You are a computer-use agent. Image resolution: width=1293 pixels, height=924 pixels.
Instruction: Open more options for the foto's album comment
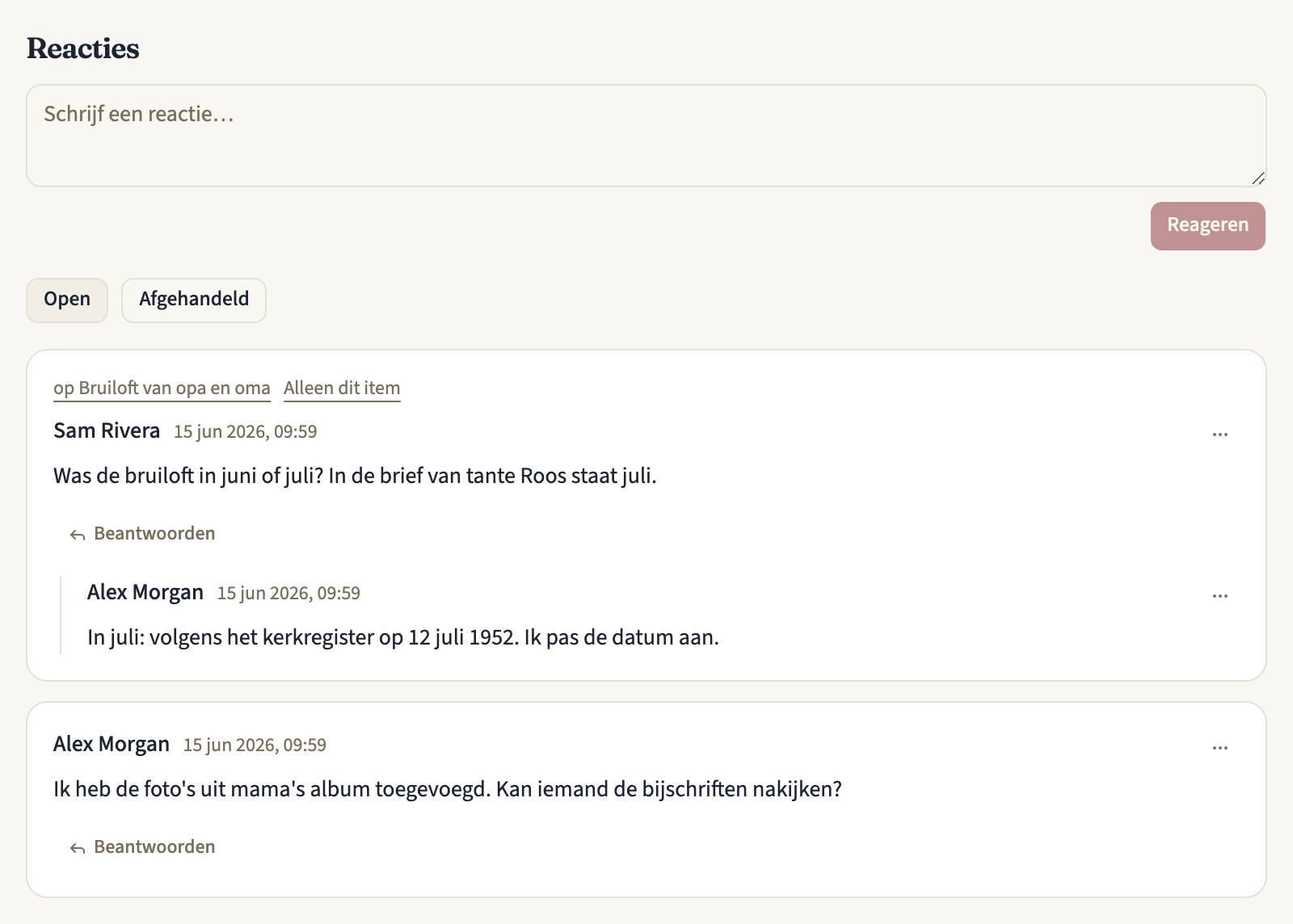tap(1219, 747)
